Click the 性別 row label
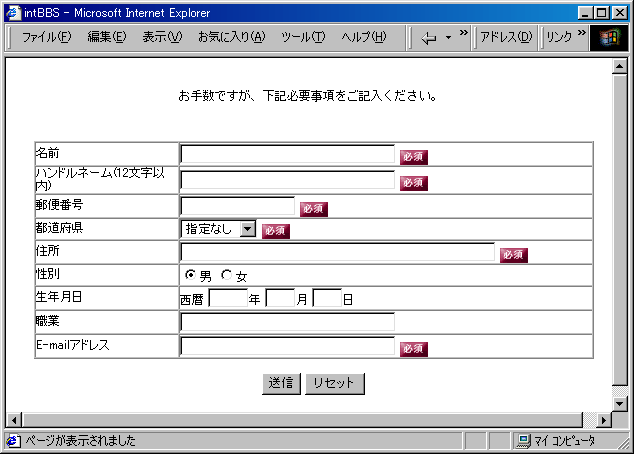 pos(48,274)
